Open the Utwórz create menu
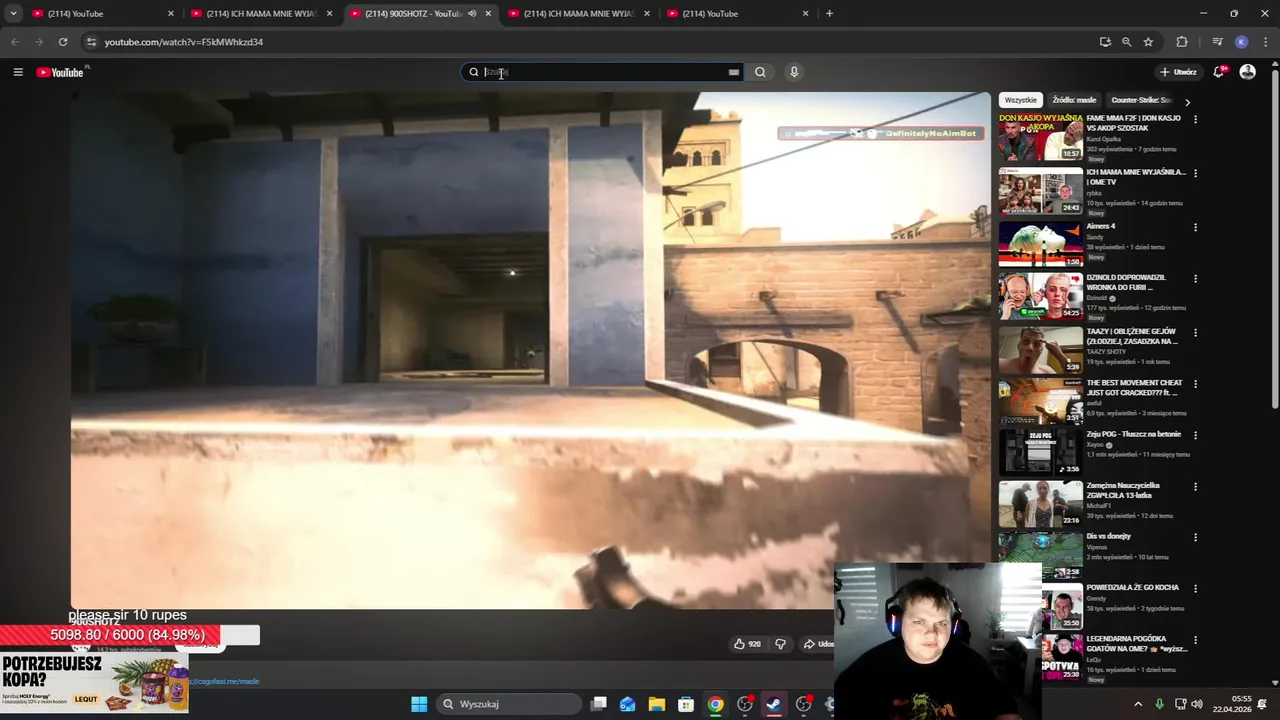1280x720 pixels. pyautogui.click(x=1178, y=72)
